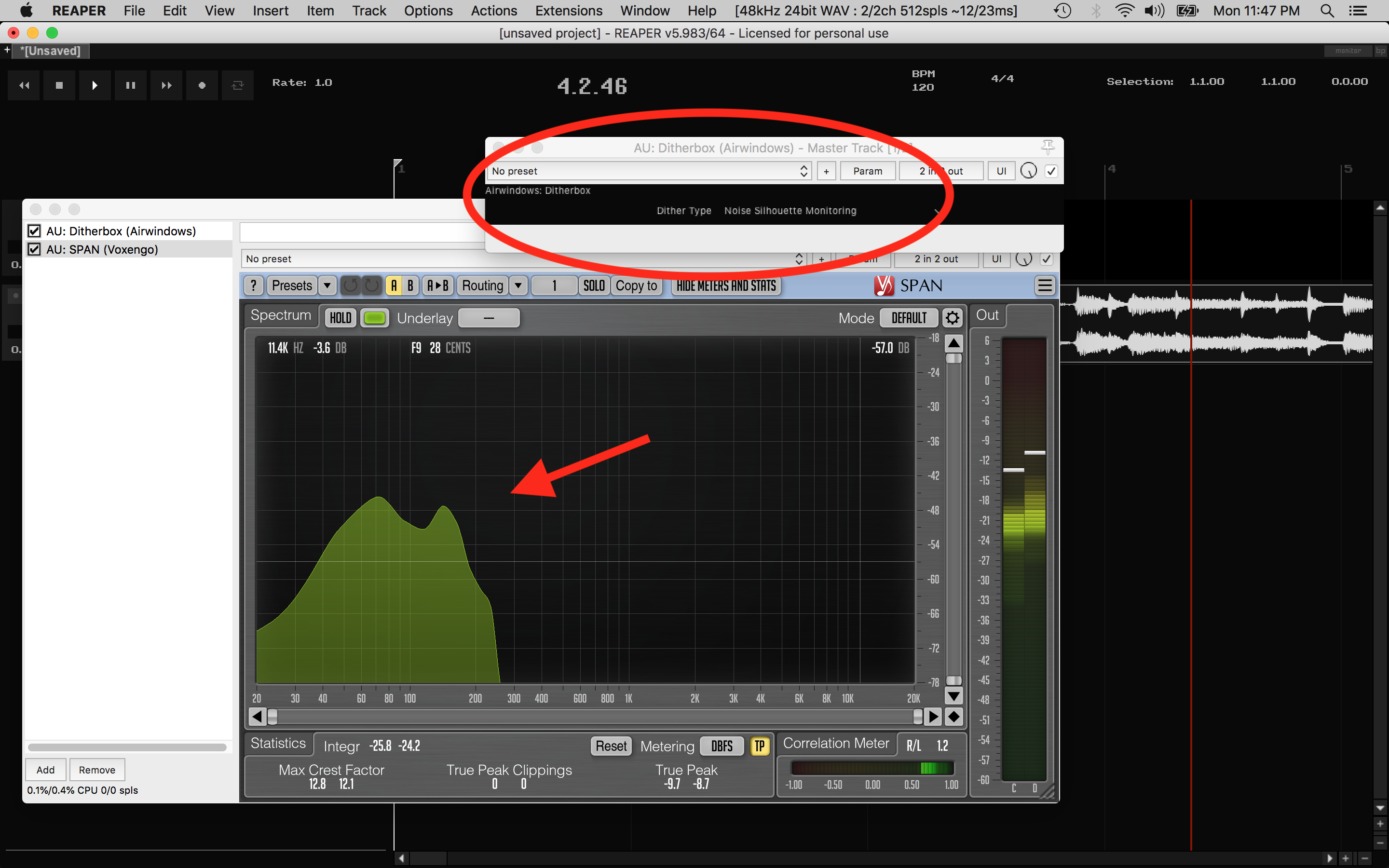Toggle TP true peak metering
This screenshot has height=868, width=1389.
point(759,746)
